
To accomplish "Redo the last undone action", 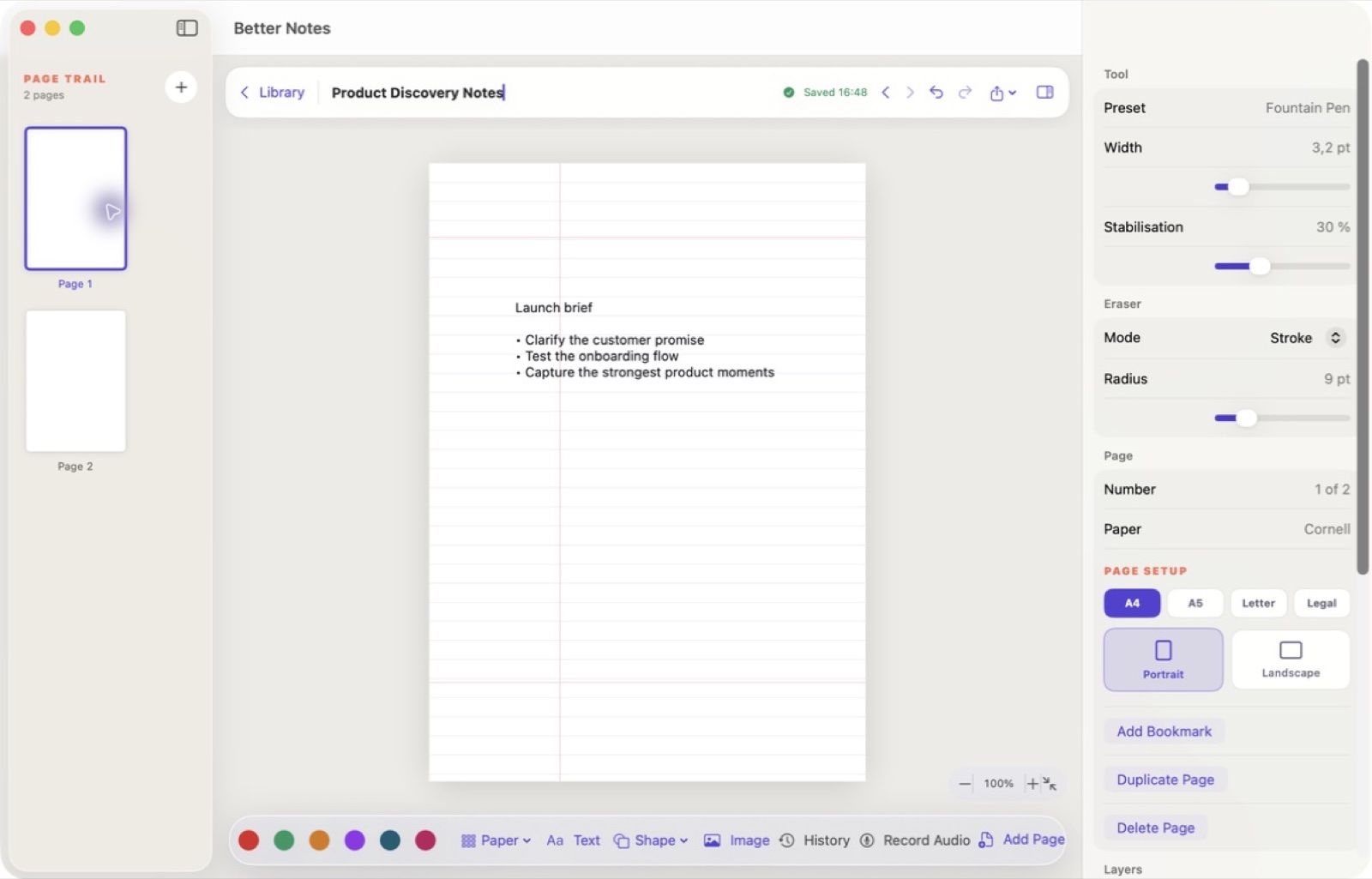I will pos(966,93).
